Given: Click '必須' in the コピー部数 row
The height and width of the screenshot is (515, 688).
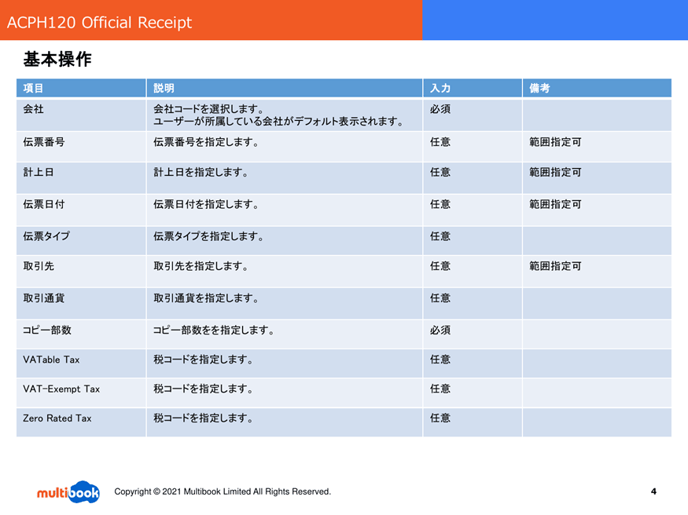Looking at the screenshot, I should pos(440,330).
